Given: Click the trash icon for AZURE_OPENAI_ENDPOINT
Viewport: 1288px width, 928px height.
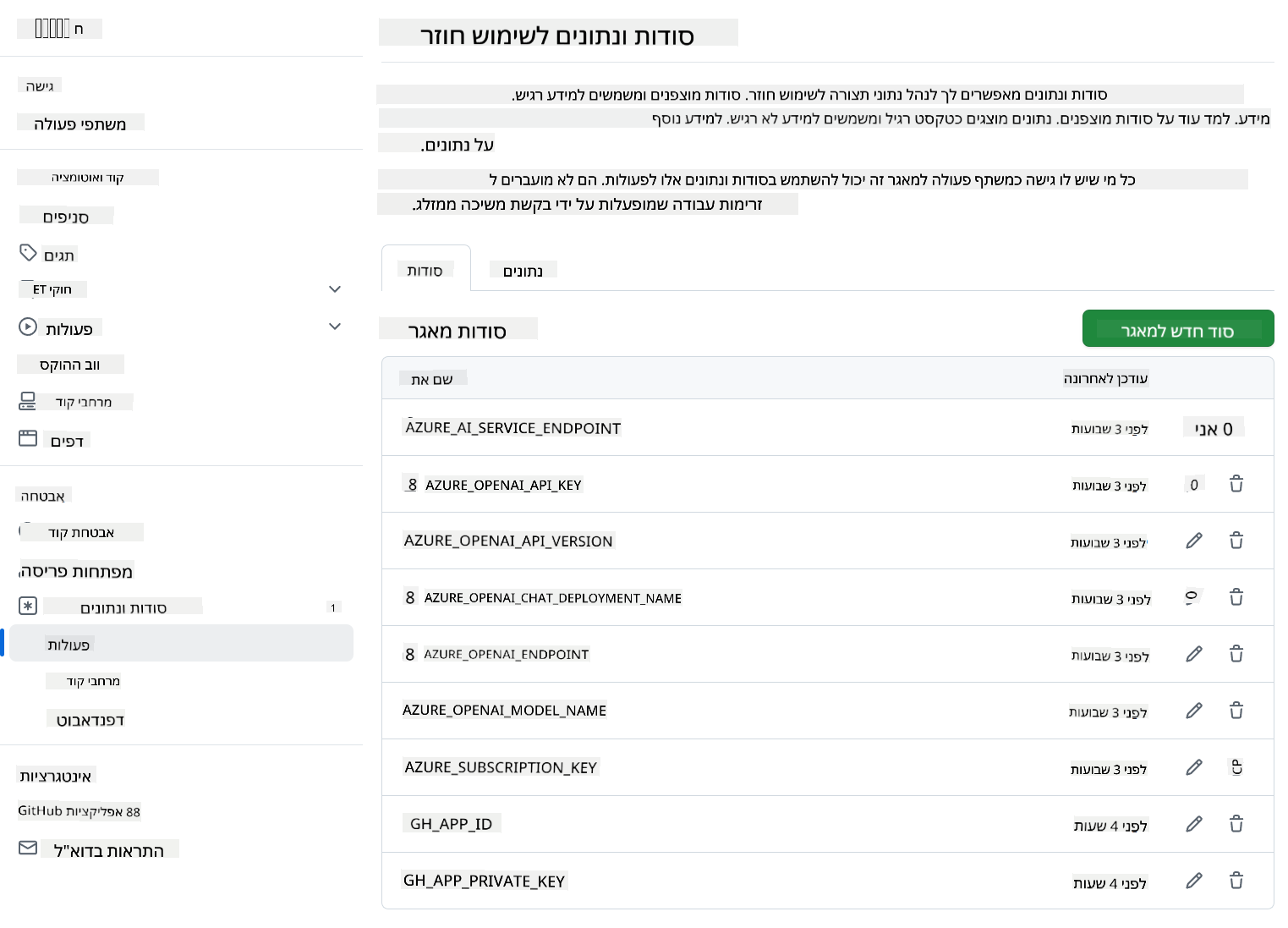Looking at the screenshot, I should (1236, 654).
